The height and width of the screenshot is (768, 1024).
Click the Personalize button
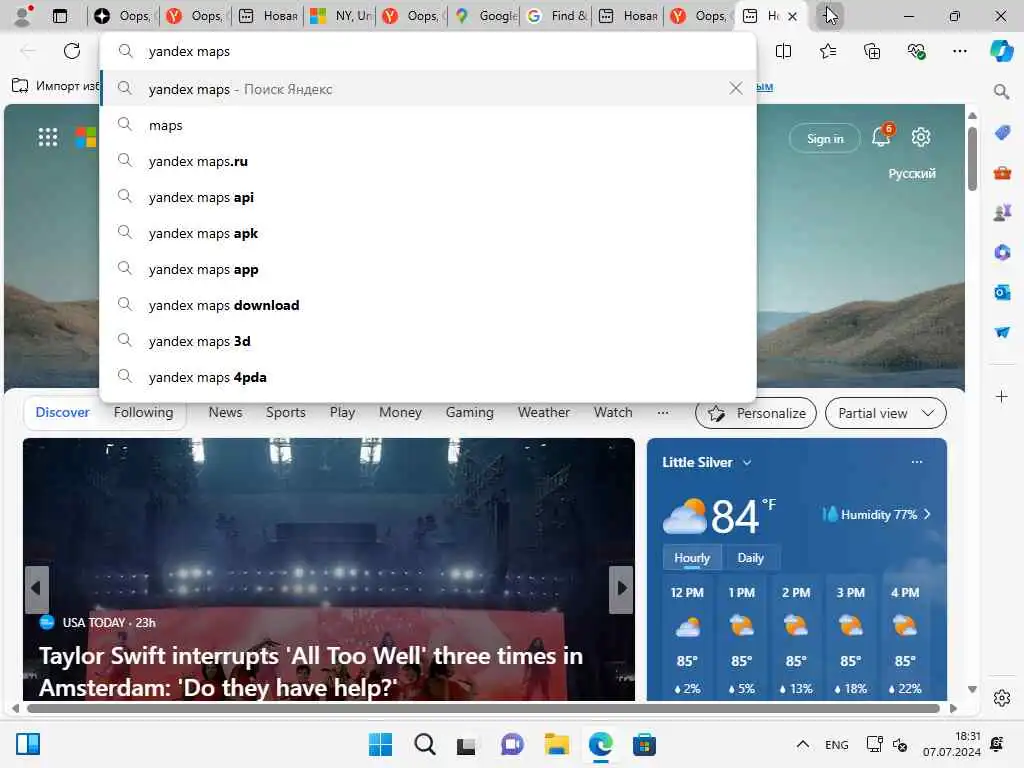(x=756, y=413)
